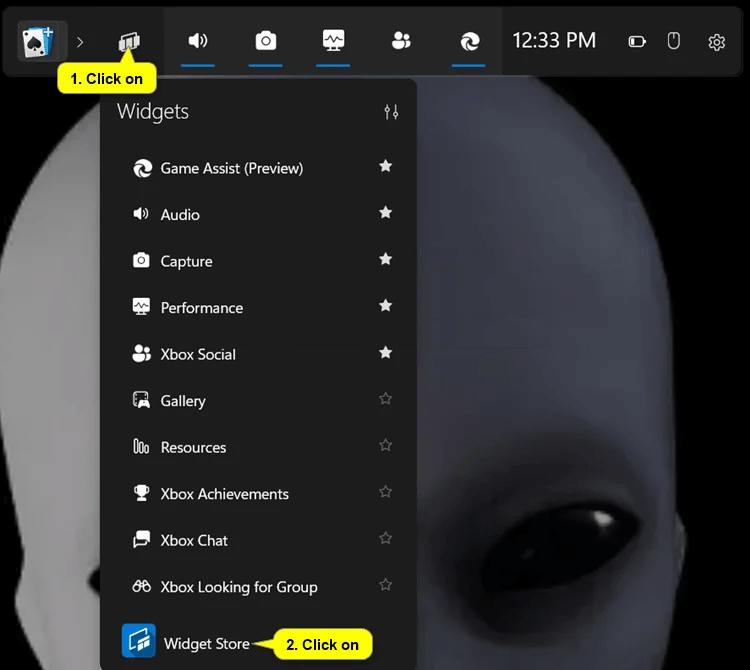
Task: Unfavorite the Audio widget star
Action: click(386, 212)
